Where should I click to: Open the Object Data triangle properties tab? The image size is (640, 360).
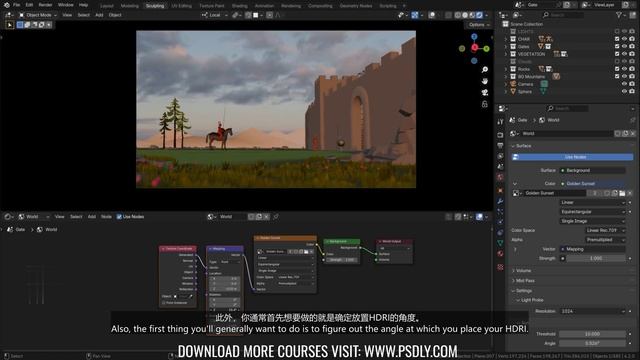(500, 243)
